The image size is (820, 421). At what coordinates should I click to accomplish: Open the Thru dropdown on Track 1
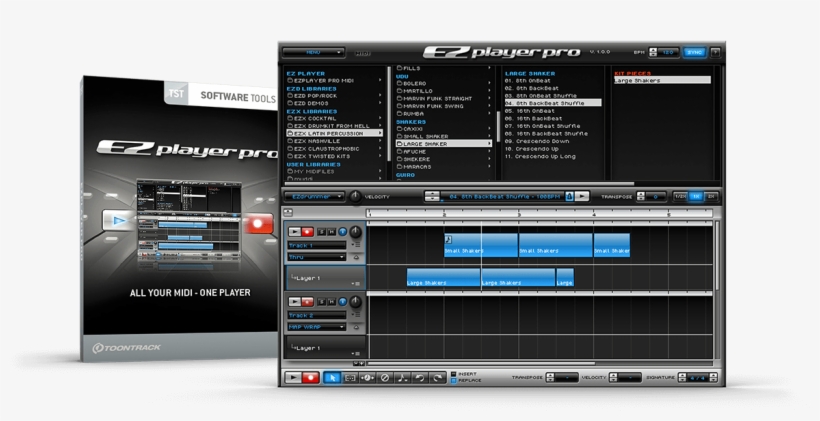pos(316,257)
